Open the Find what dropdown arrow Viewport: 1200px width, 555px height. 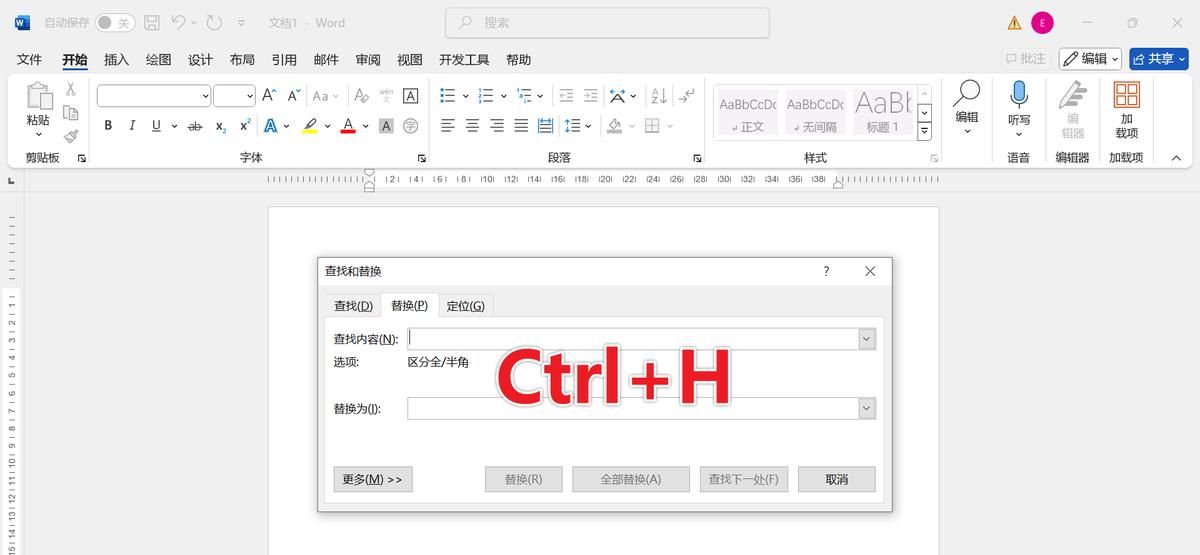pyautogui.click(x=867, y=339)
